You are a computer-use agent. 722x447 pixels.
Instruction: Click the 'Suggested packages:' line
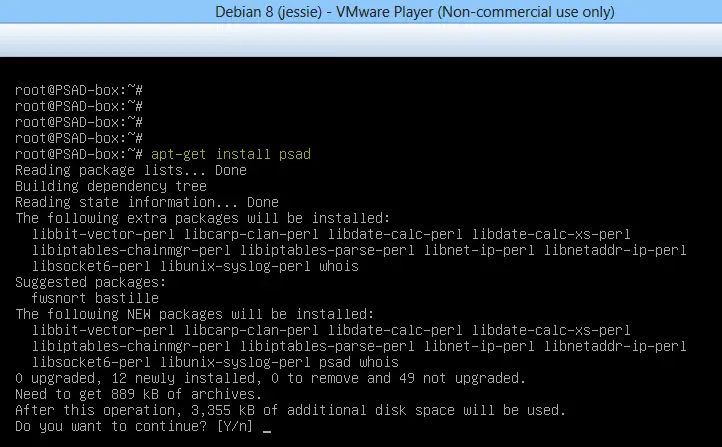[91, 282]
